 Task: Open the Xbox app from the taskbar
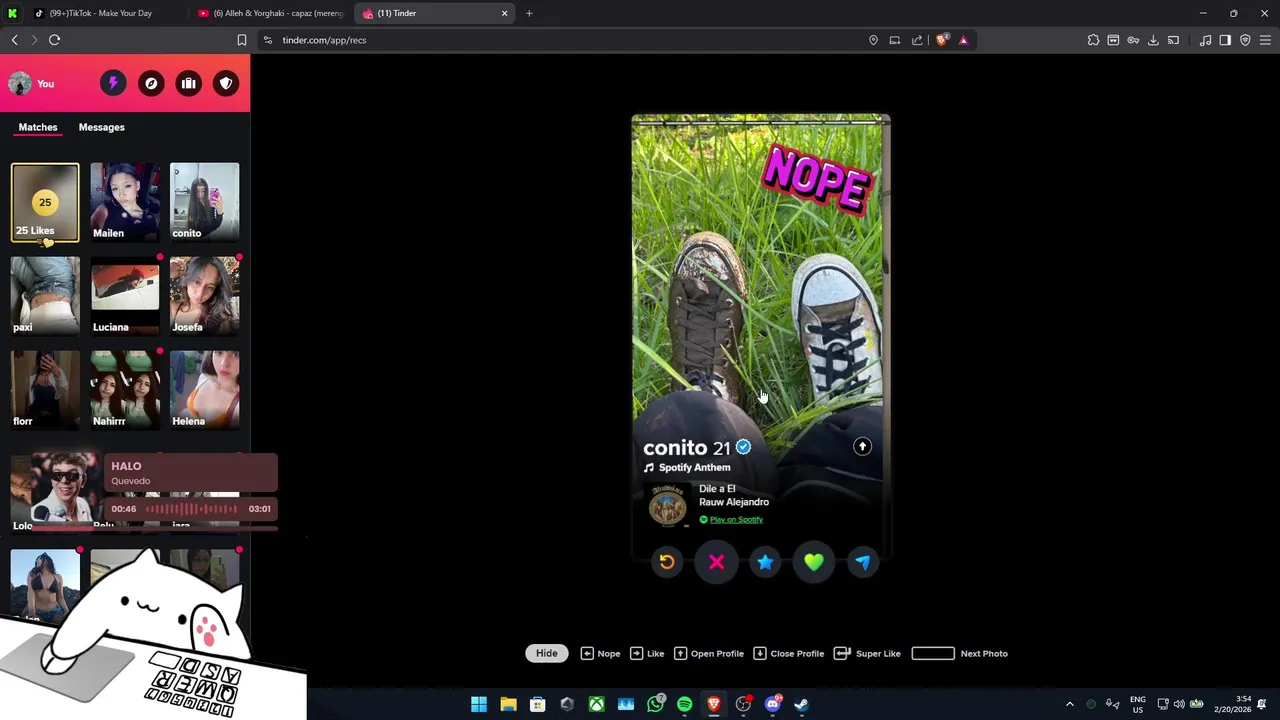[x=596, y=704]
